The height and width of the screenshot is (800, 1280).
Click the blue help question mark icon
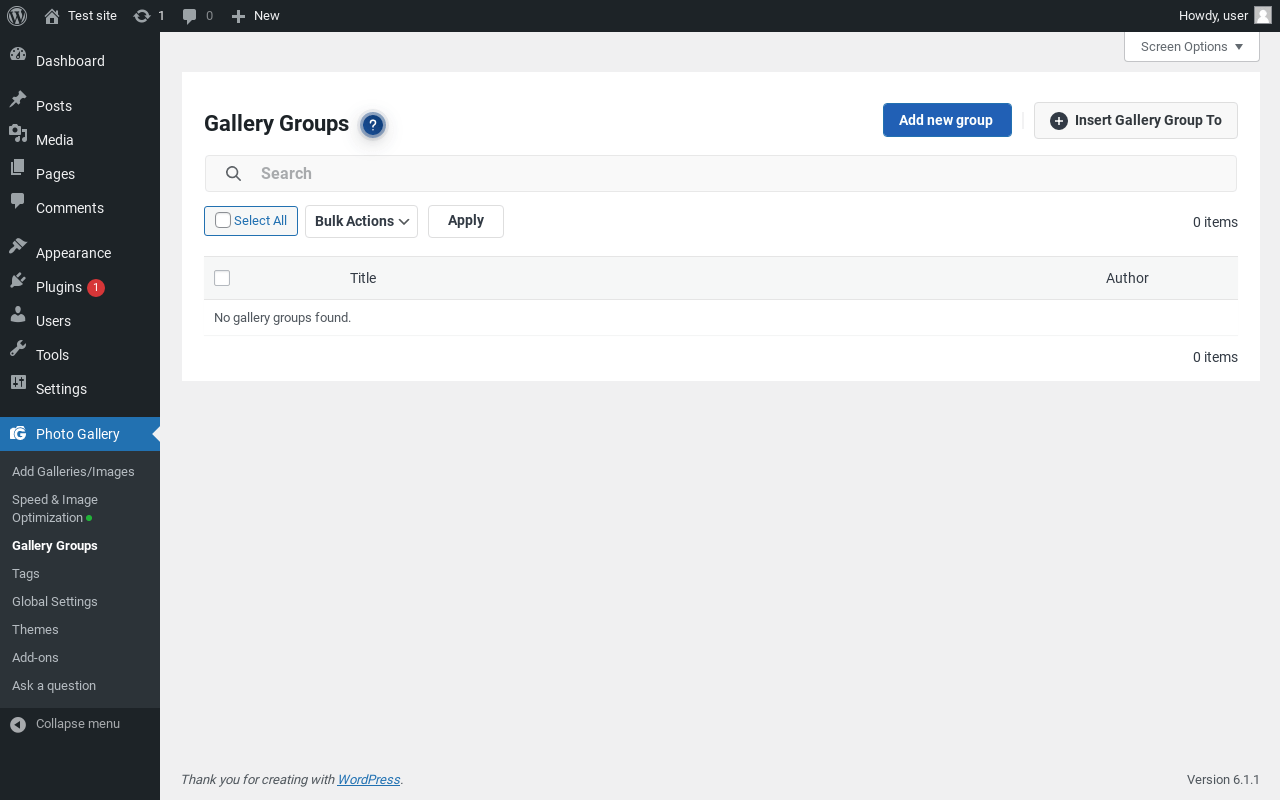(x=373, y=125)
